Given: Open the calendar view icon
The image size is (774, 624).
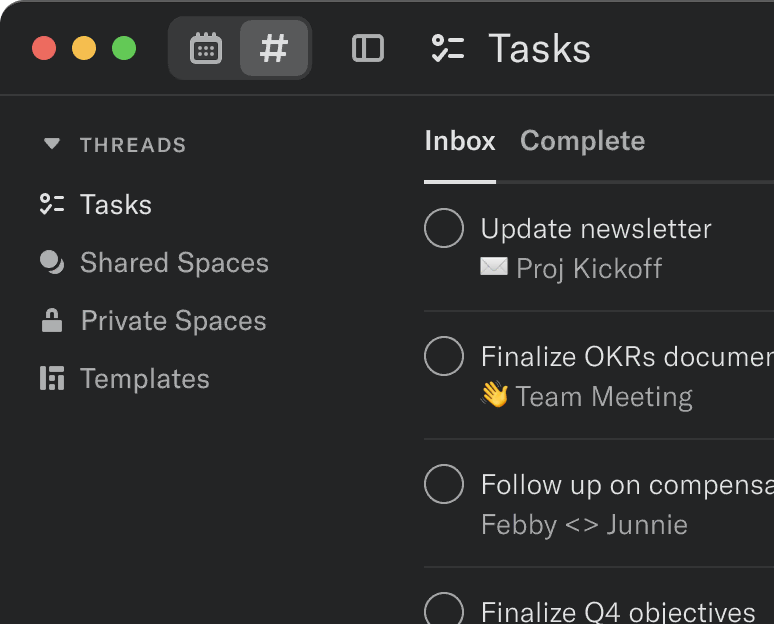Looking at the screenshot, I should tap(206, 48).
